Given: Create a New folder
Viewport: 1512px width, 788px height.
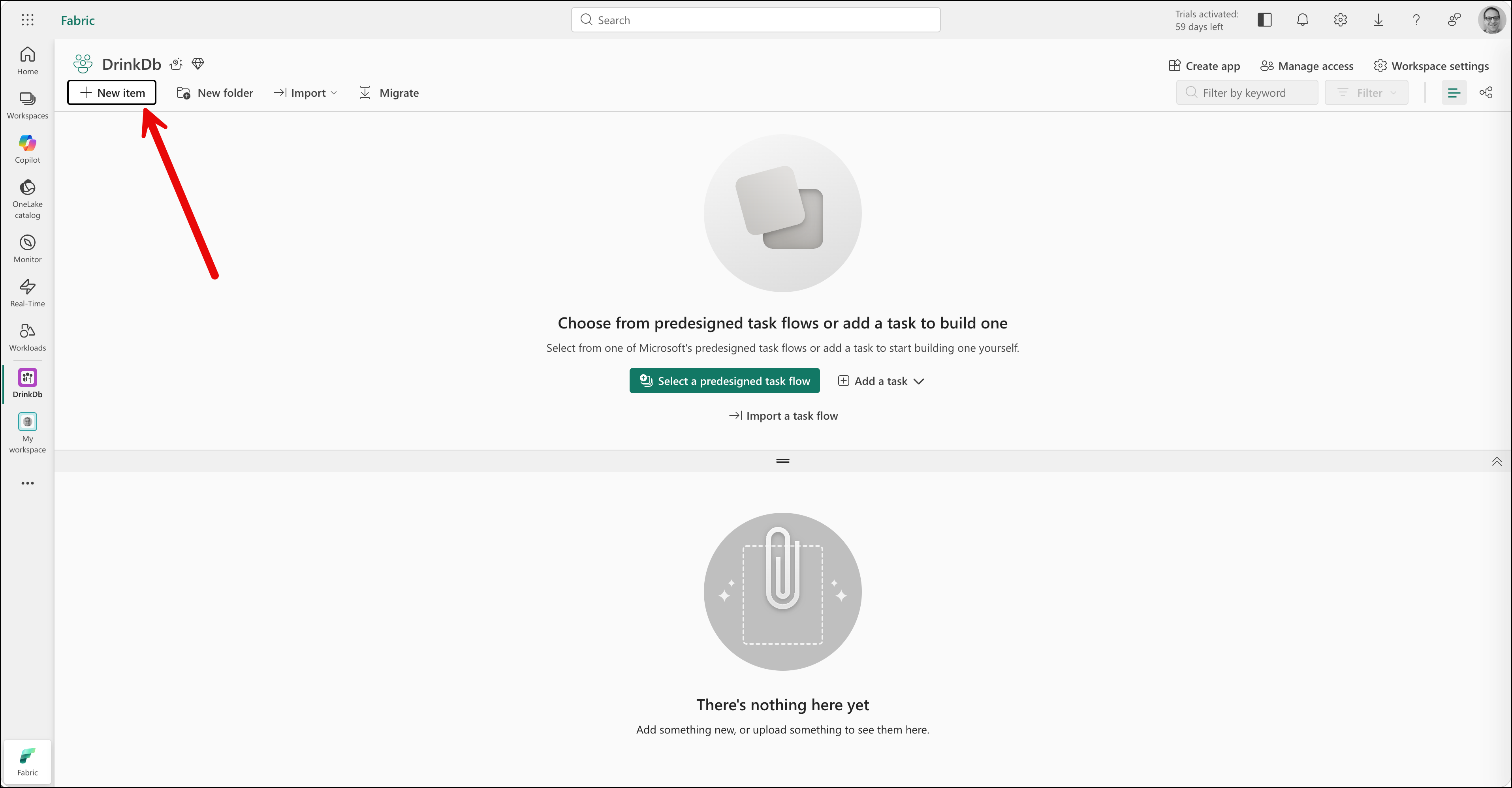Looking at the screenshot, I should coord(215,93).
